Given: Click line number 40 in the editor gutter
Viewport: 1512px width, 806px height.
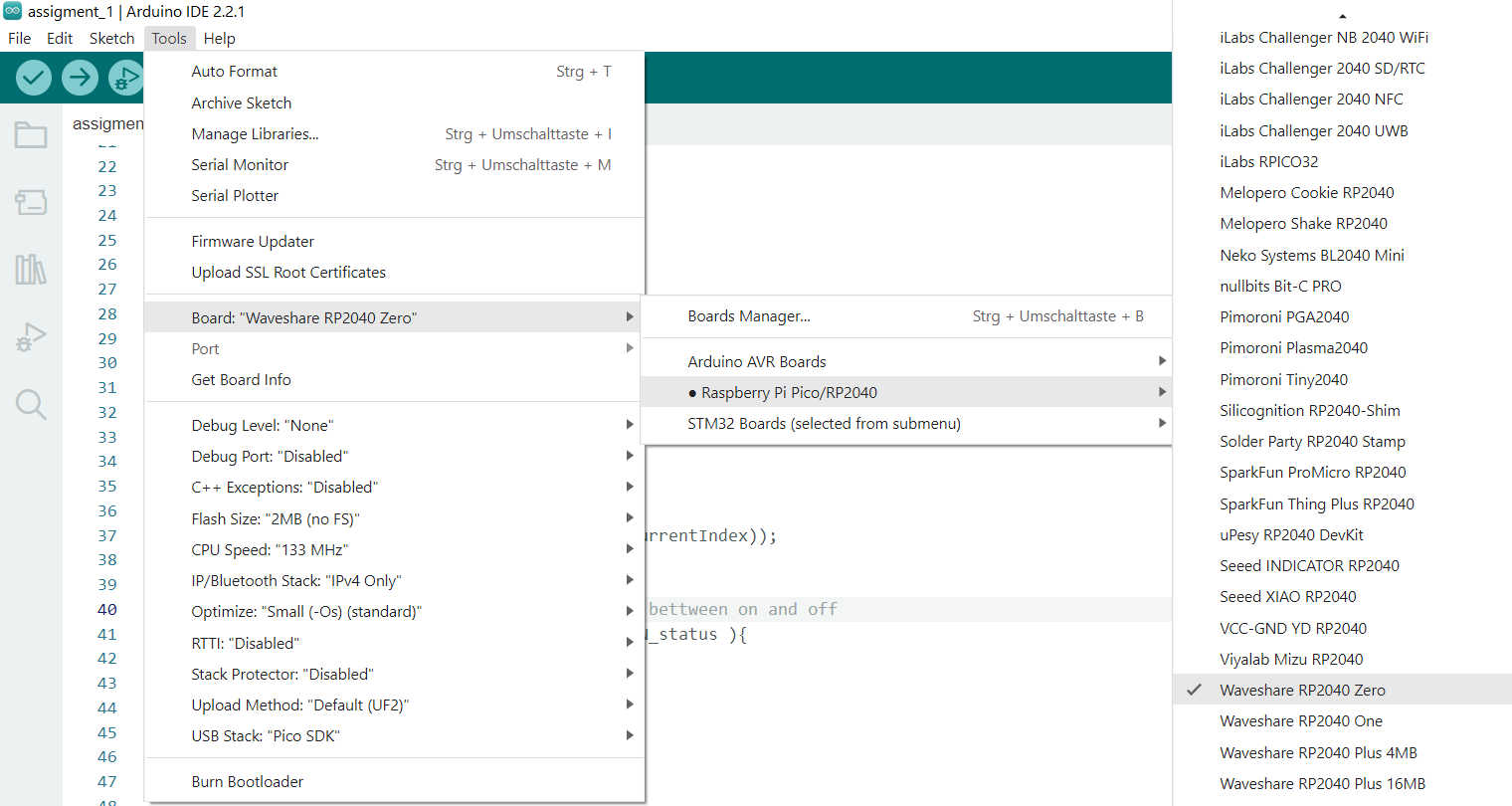Looking at the screenshot, I should [106, 609].
